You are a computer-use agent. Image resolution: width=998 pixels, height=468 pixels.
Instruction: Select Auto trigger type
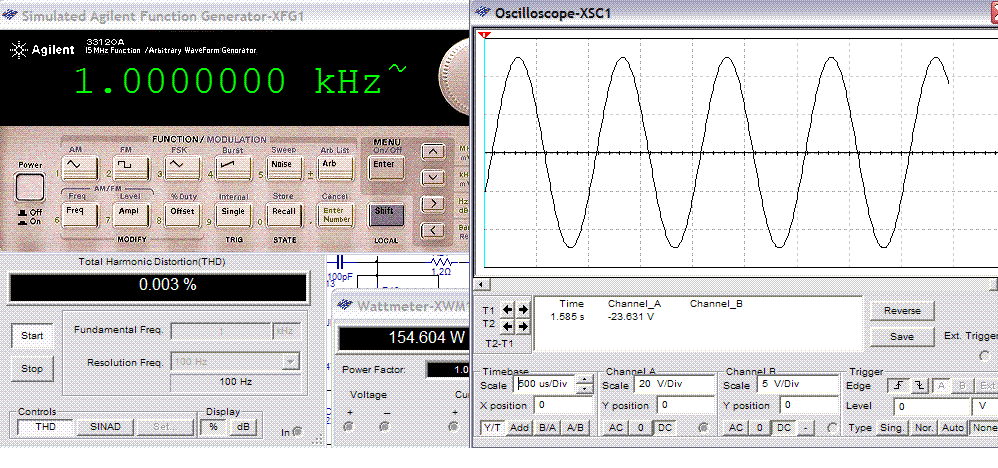coord(953,428)
